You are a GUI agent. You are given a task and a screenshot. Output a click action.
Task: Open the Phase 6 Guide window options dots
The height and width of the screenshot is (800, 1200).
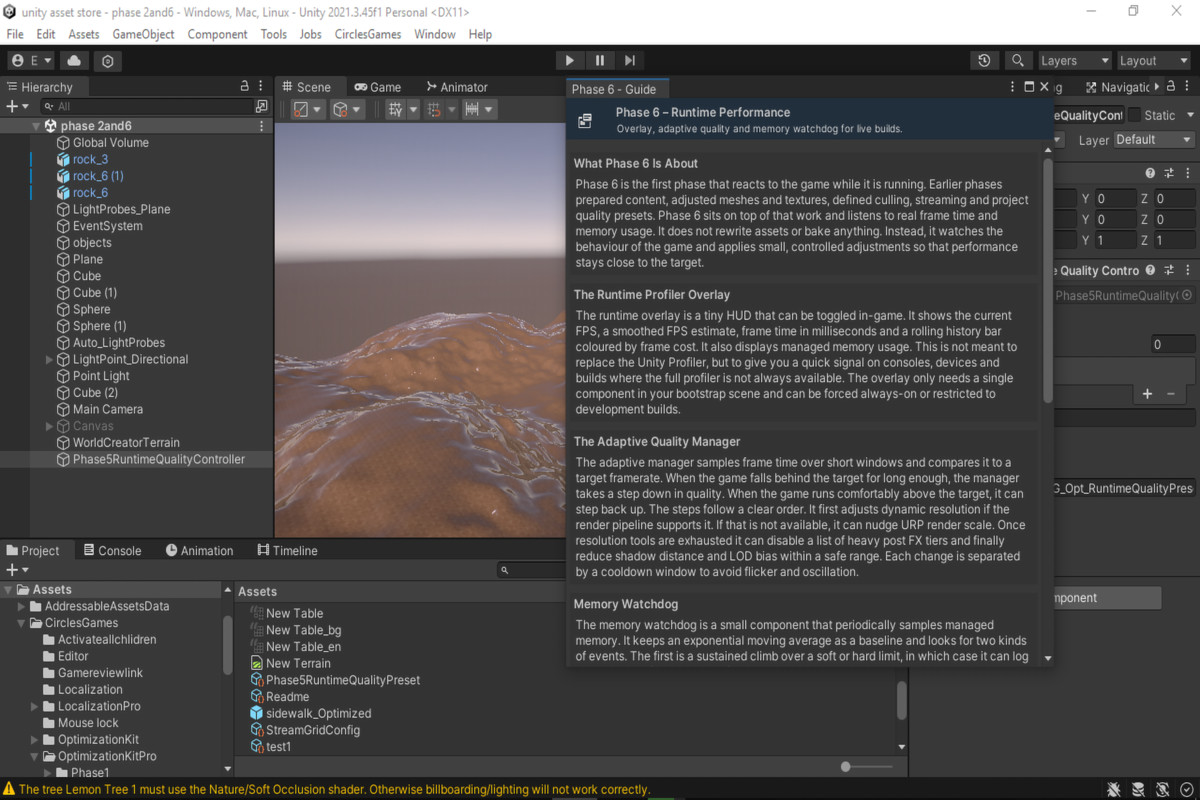point(1011,87)
